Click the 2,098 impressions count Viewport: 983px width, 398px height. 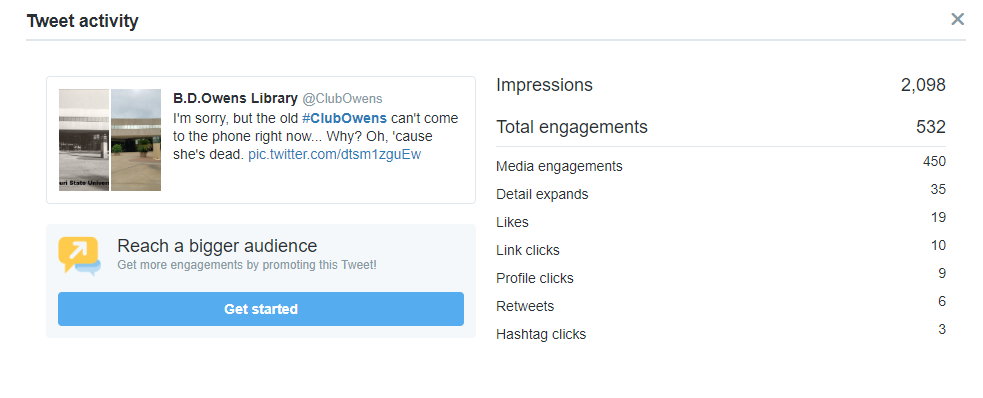(923, 85)
